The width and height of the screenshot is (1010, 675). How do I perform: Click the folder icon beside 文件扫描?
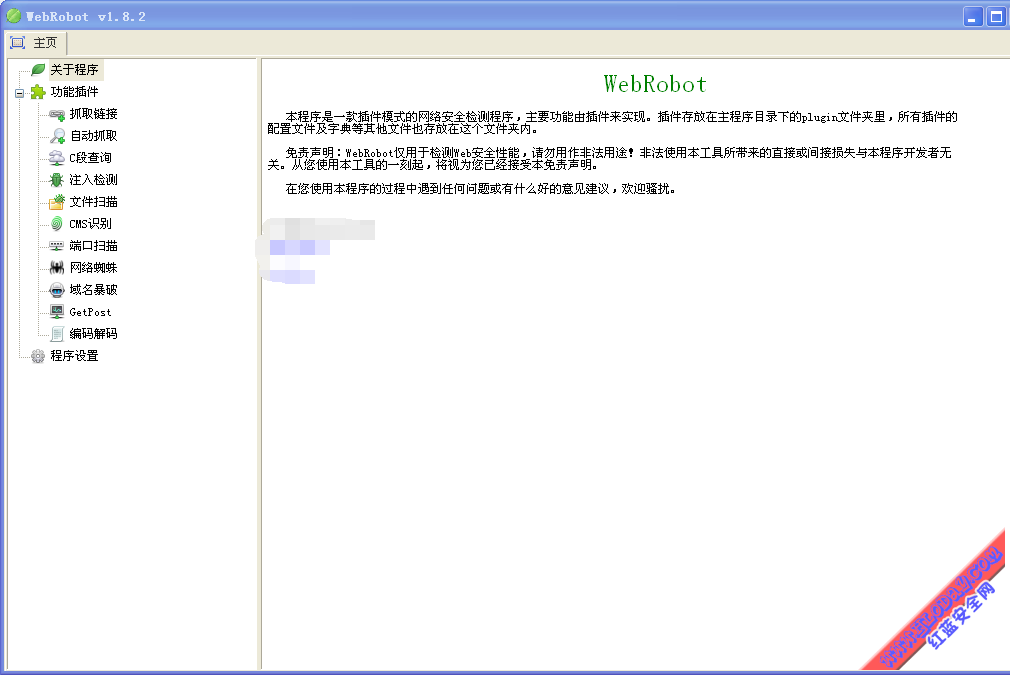tap(57, 202)
